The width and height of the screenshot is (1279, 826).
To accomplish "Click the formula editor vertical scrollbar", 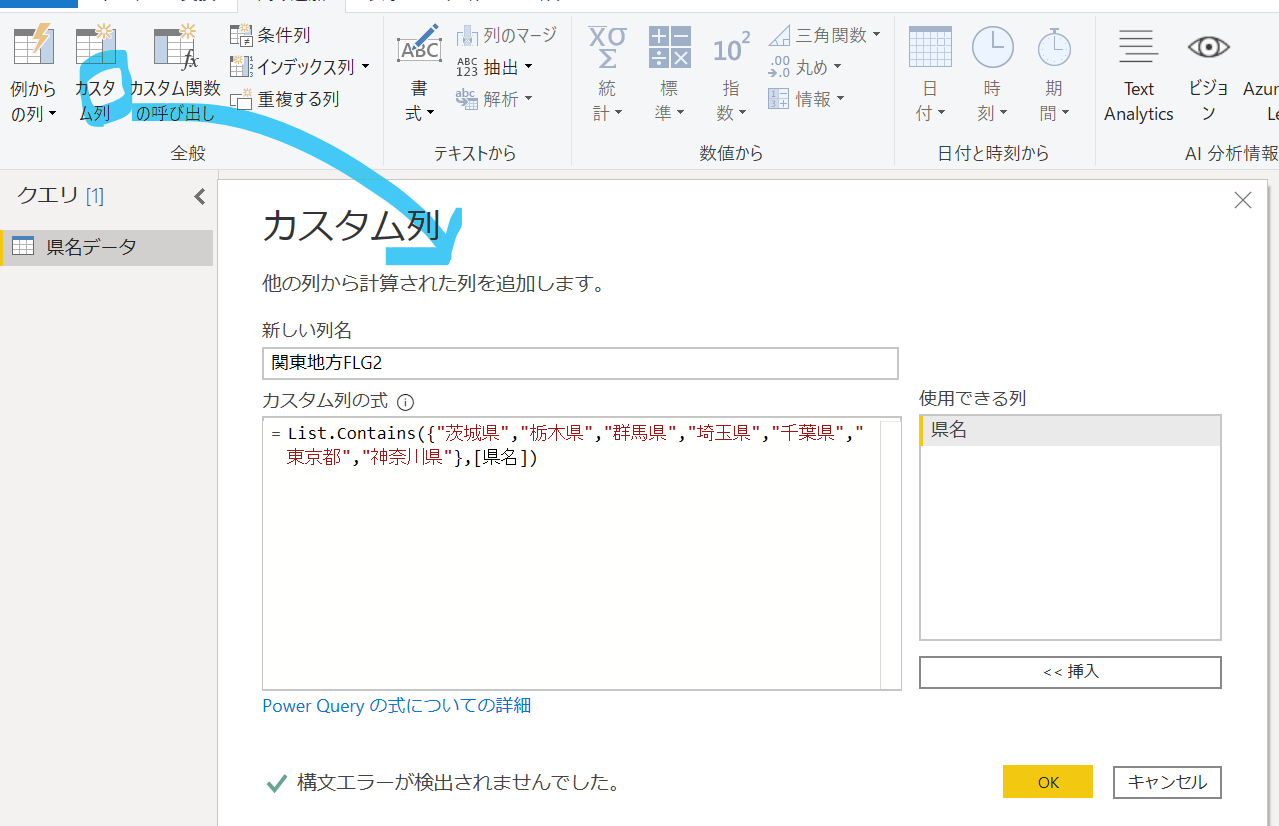I will point(890,553).
